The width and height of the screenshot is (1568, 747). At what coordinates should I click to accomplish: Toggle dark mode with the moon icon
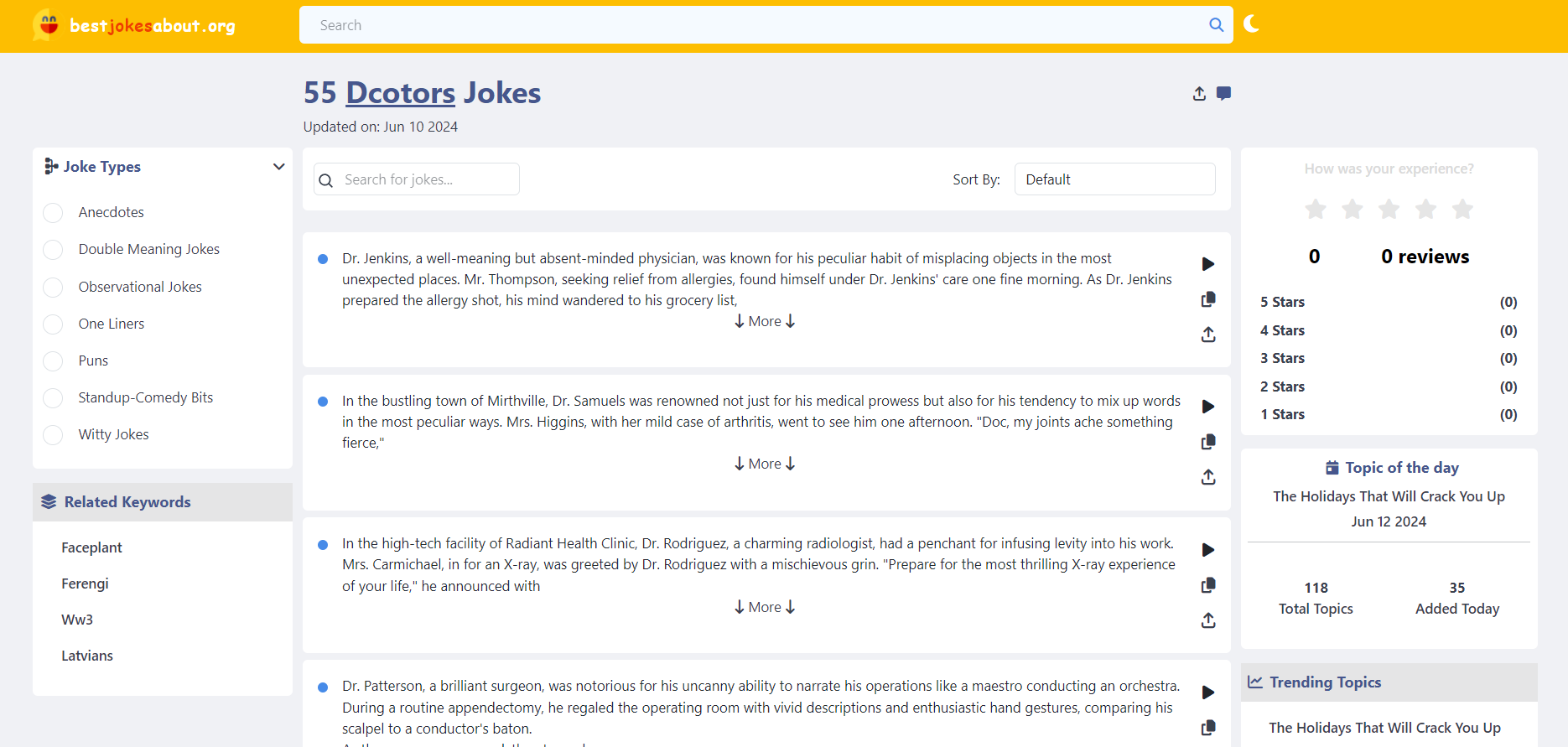point(1251,23)
